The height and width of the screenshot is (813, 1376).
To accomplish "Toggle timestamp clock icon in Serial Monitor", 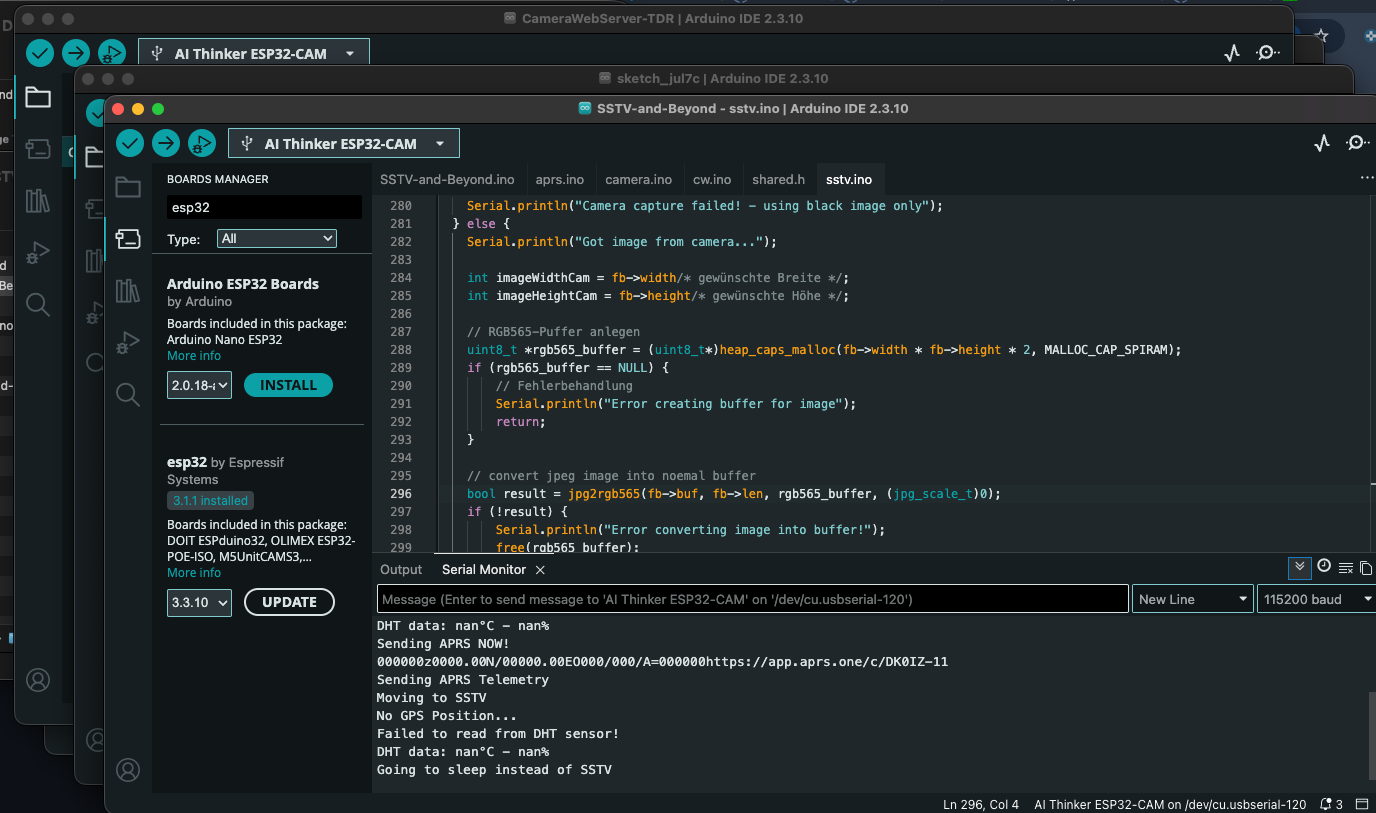I will 1324,567.
